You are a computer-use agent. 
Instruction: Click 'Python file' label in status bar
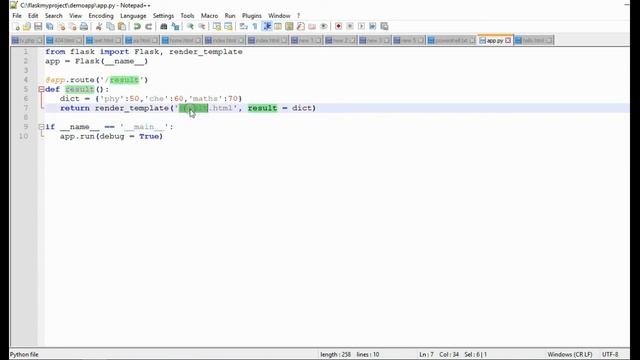pyautogui.click(x=24, y=354)
